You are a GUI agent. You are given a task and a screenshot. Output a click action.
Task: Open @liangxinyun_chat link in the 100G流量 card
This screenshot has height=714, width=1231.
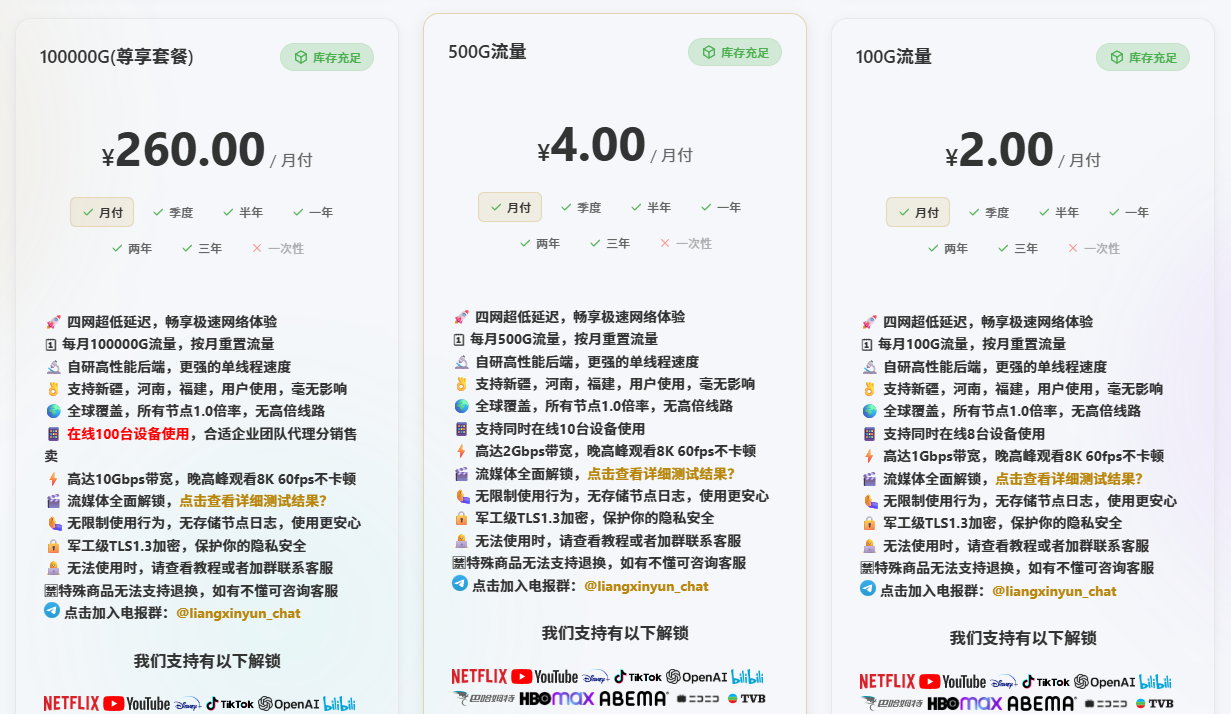point(1054,591)
